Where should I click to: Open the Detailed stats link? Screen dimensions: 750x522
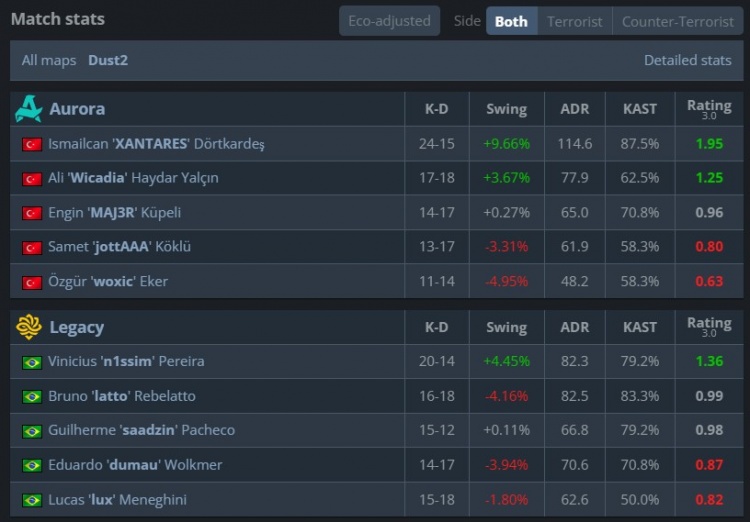click(687, 60)
